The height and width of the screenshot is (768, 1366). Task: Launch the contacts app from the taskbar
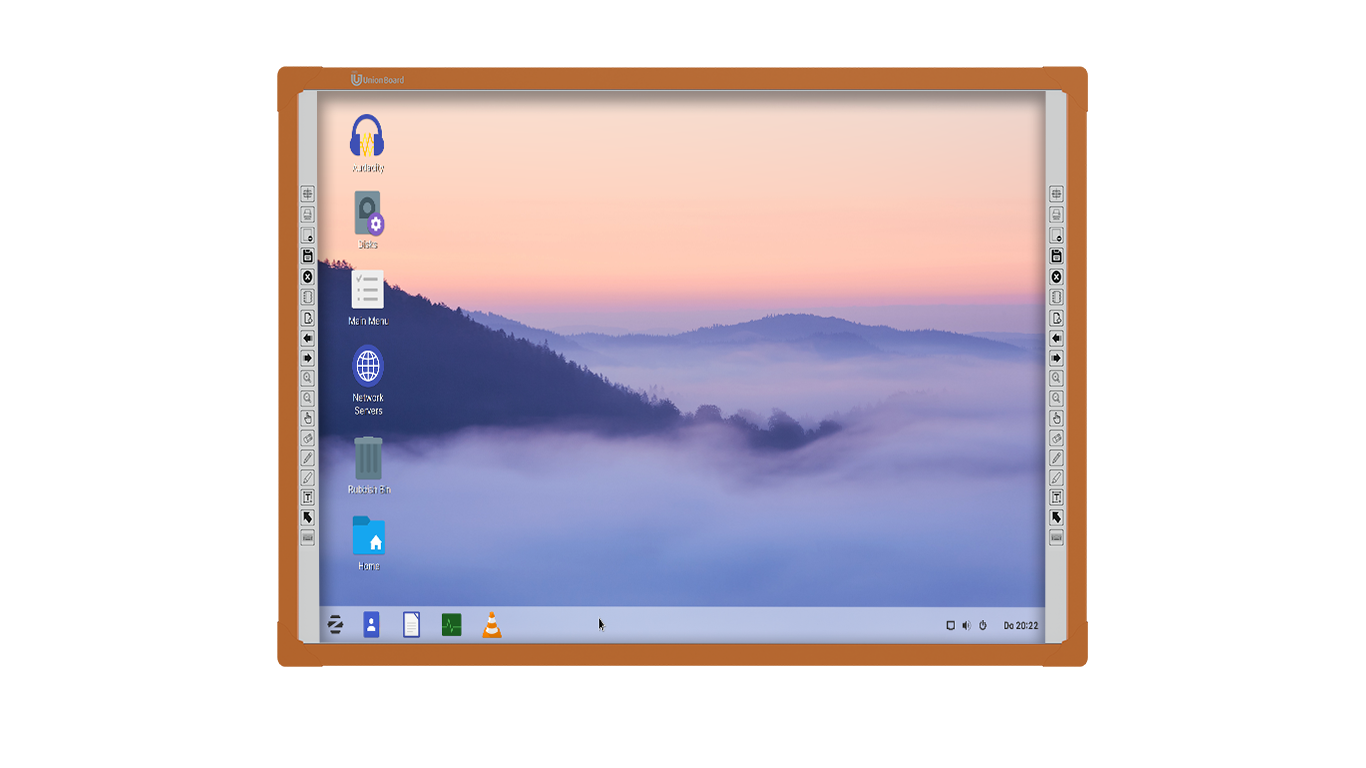click(x=371, y=625)
